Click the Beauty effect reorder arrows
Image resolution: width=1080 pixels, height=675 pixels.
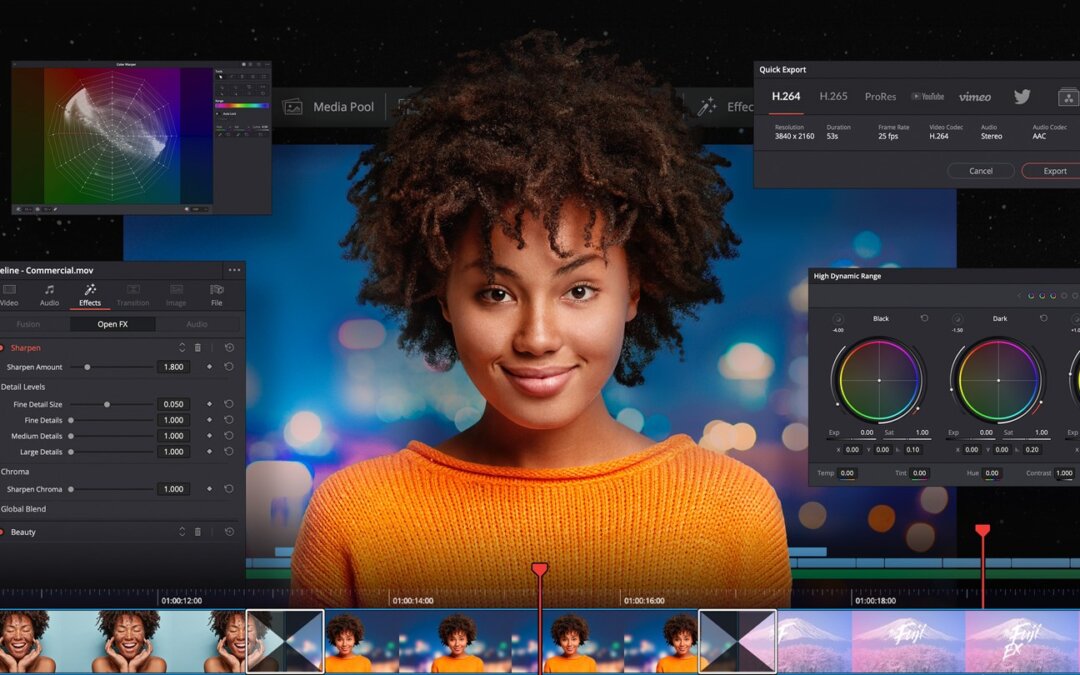(x=182, y=532)
